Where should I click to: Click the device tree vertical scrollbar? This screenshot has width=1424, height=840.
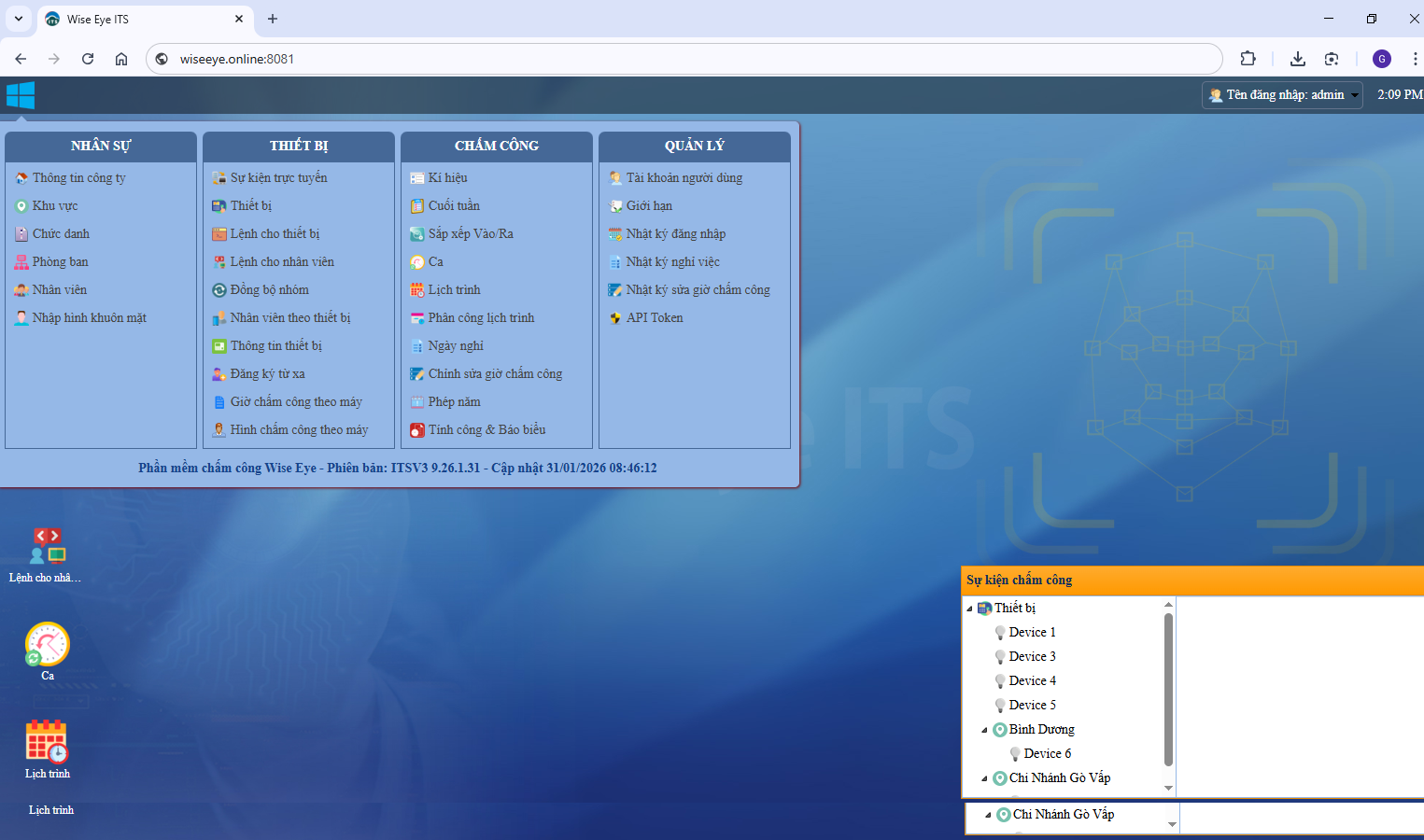(x=1168, y=691)
